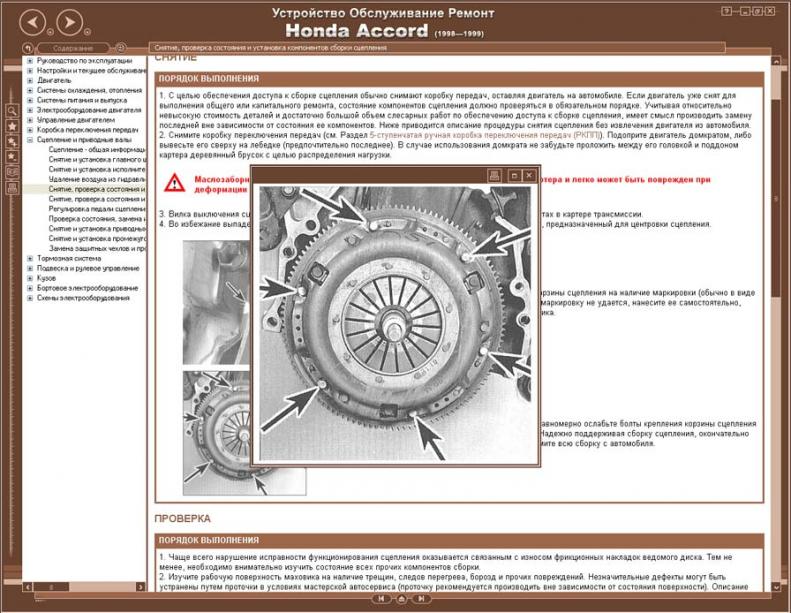The width and height of the screenshot is (791, 613).
Task: Select Двигатель label in contents tree
Action: (54, 80)
